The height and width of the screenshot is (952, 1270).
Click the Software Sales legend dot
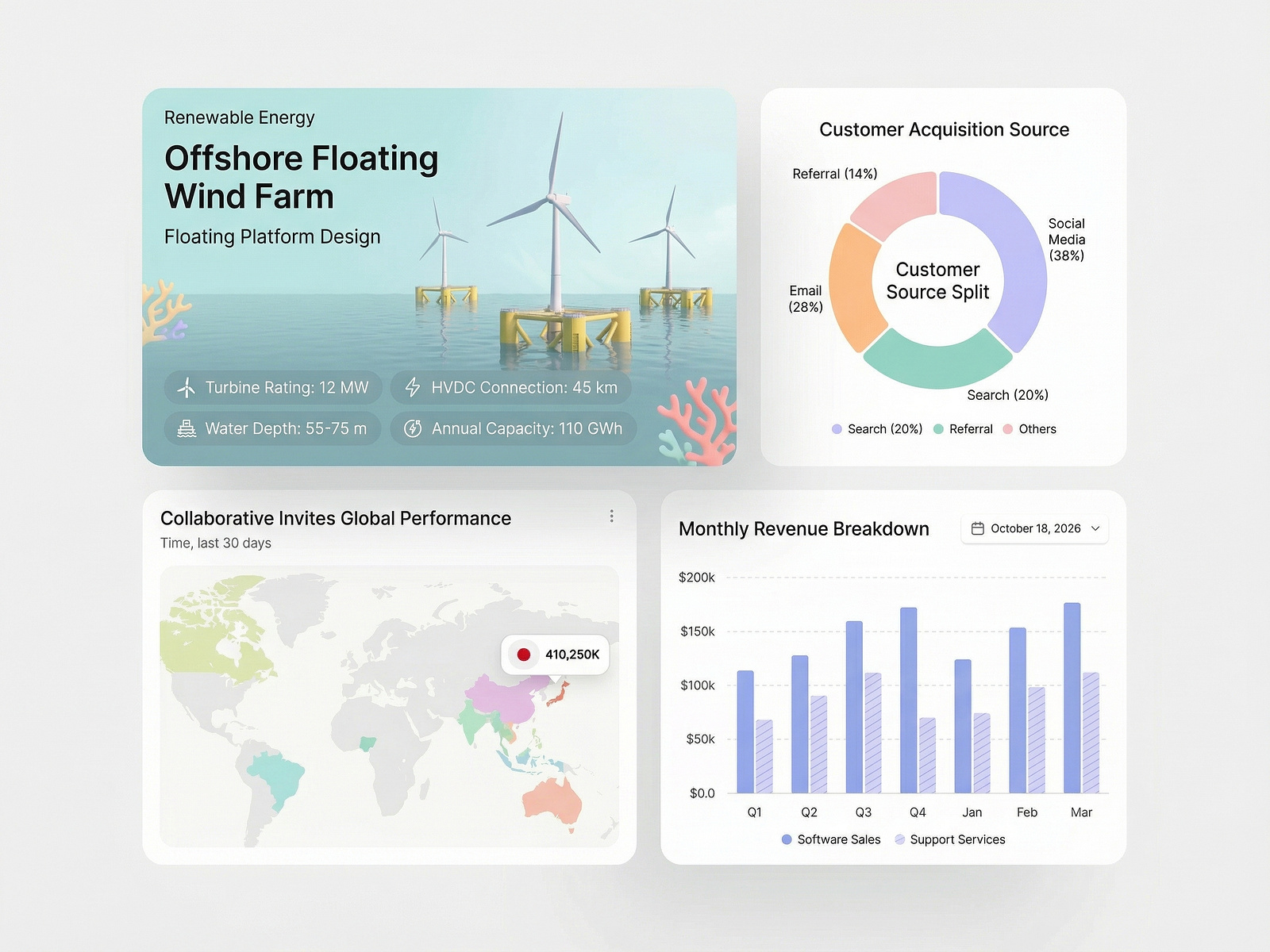point(787,839)
